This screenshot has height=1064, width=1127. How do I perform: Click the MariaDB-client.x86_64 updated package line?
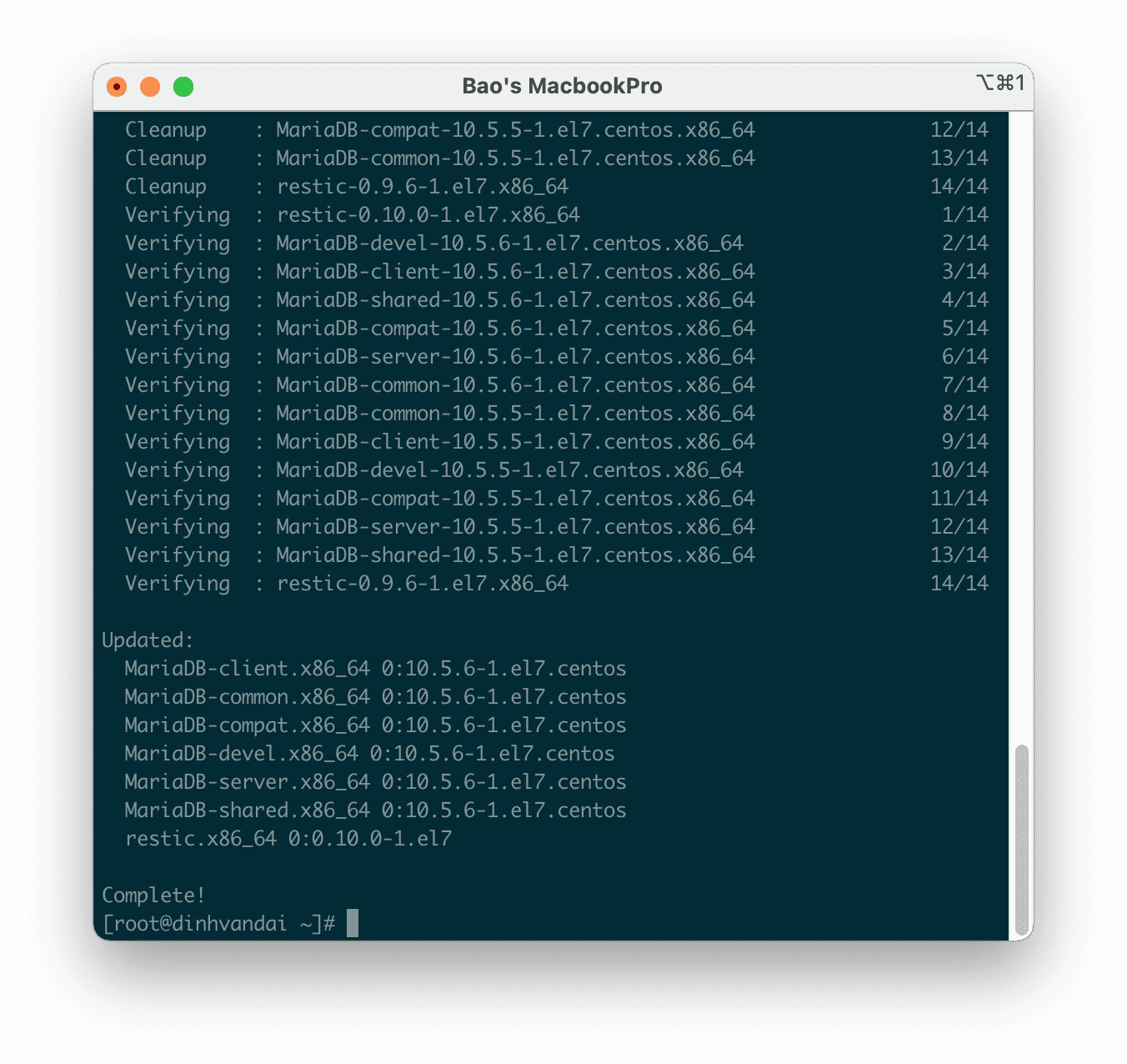pos(375,669)
